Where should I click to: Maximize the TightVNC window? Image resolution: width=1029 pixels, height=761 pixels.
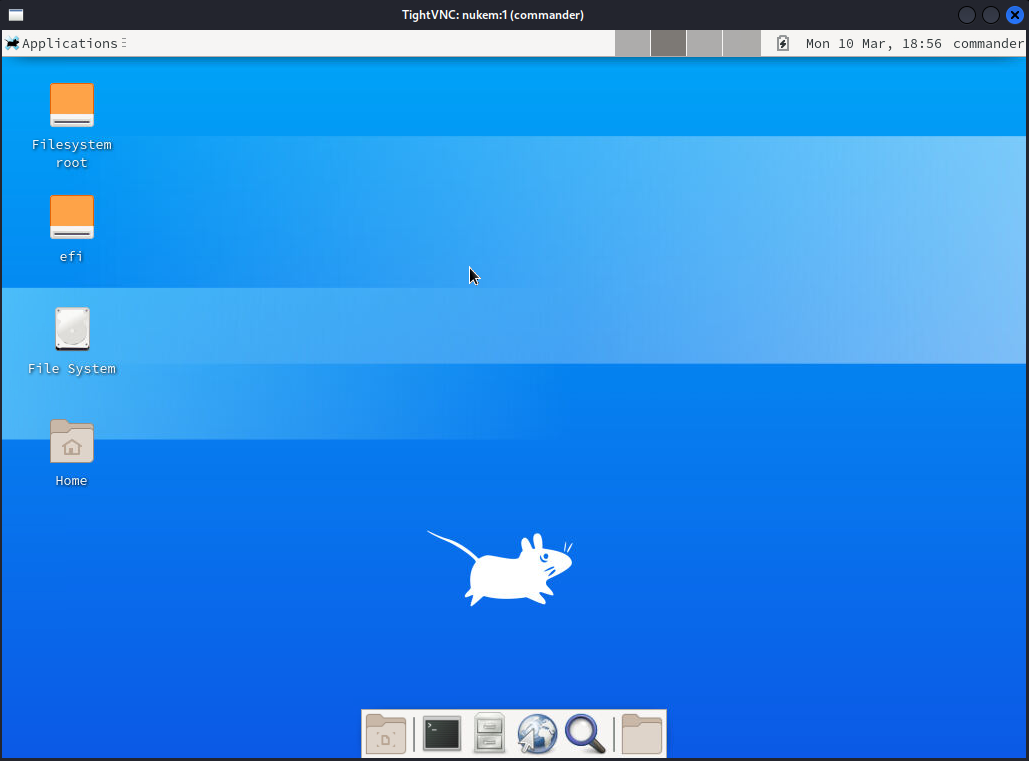(x=991, y=14)
